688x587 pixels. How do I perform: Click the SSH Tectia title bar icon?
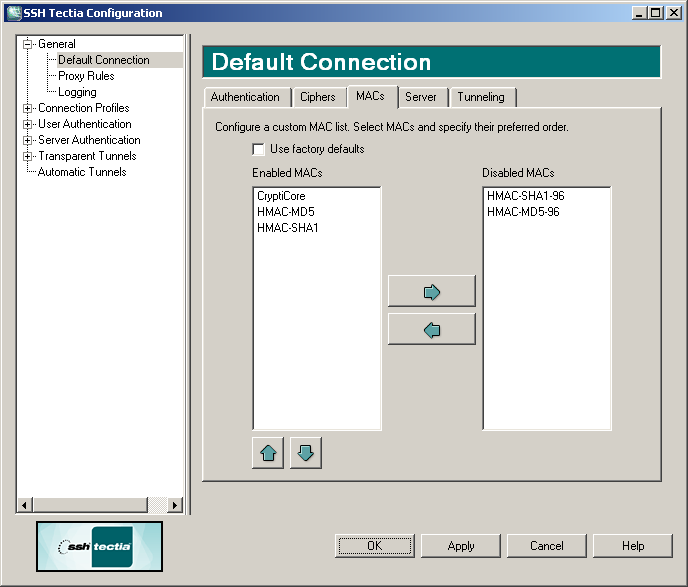pyautogui.click(x=12, y=12)
